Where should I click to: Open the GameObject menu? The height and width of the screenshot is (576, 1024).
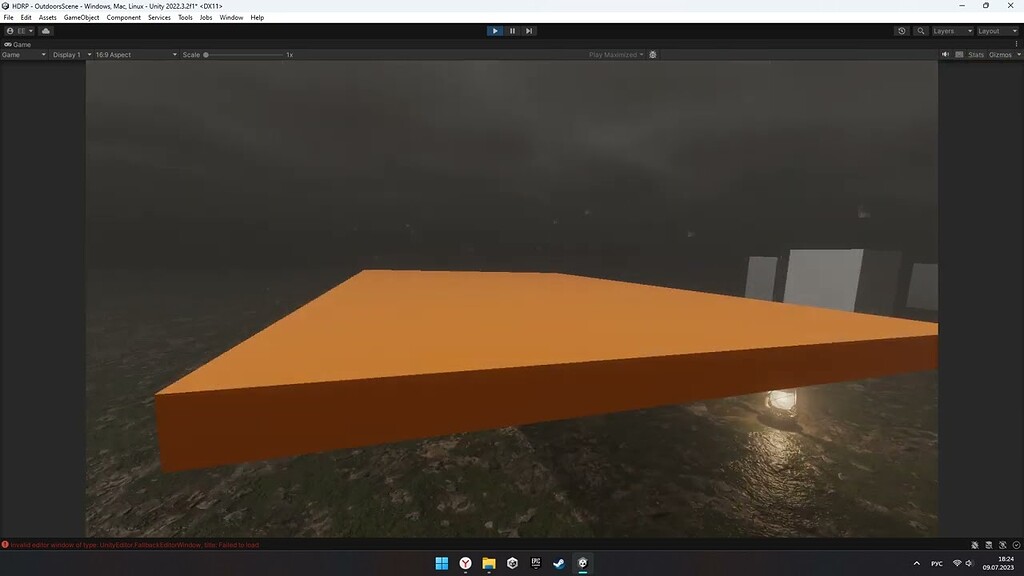click(x=80, y=17)
